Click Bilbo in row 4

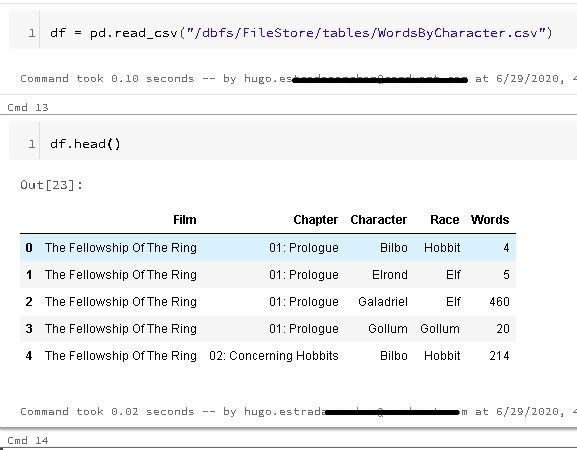394,356
